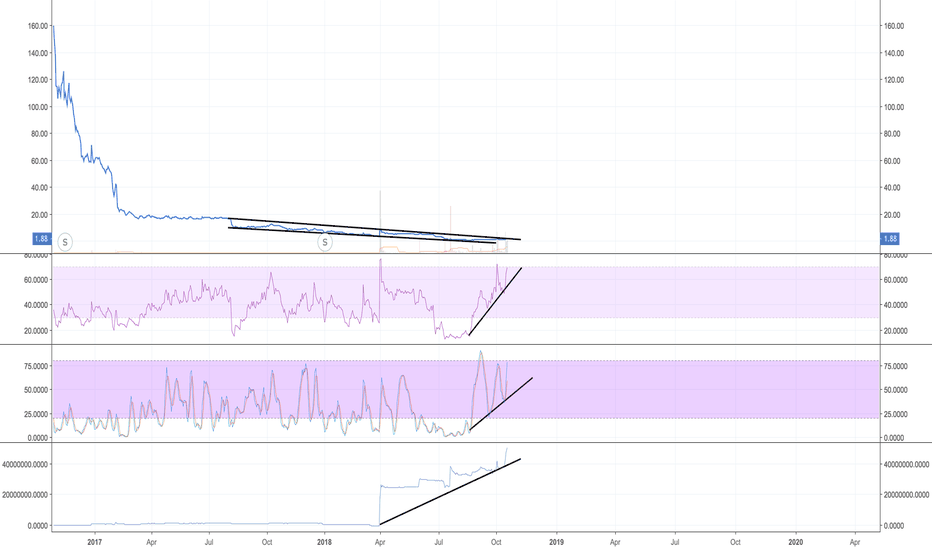The width and height of the screenshot is (932, 550).
Task: Click 100.00 on the right price axis
Action: (894, 107)
